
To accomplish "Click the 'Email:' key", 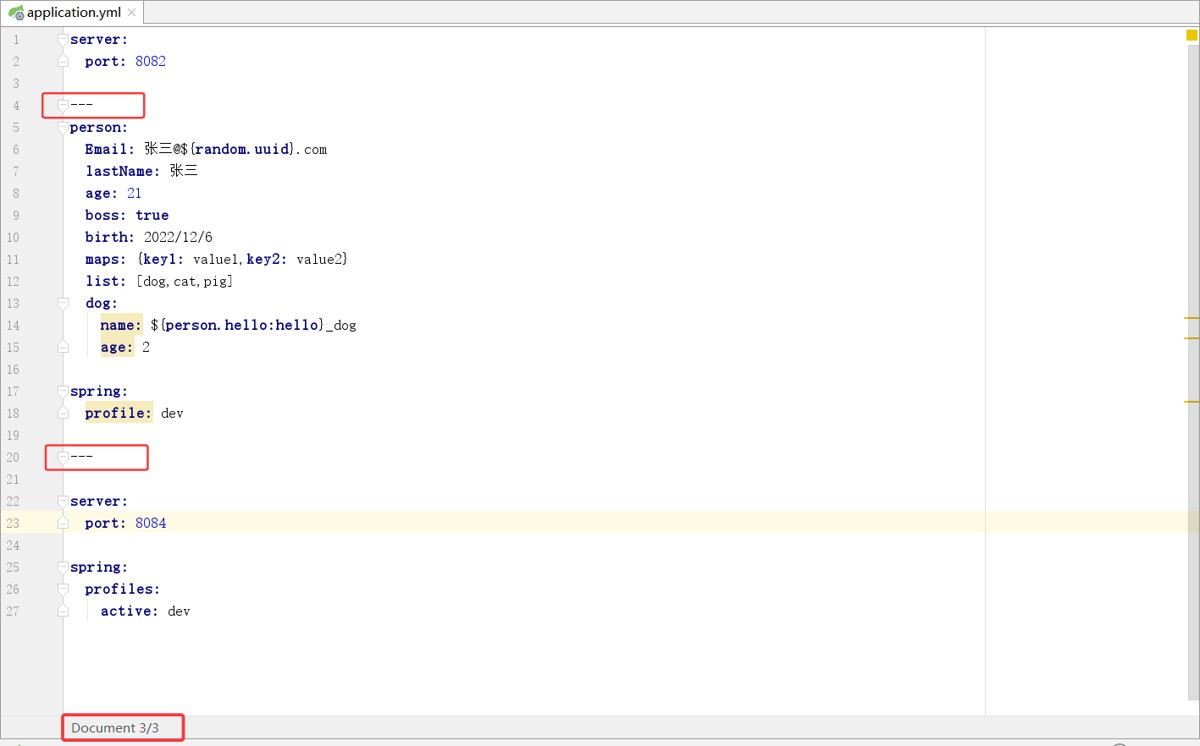I will click(x=110, y=149).
